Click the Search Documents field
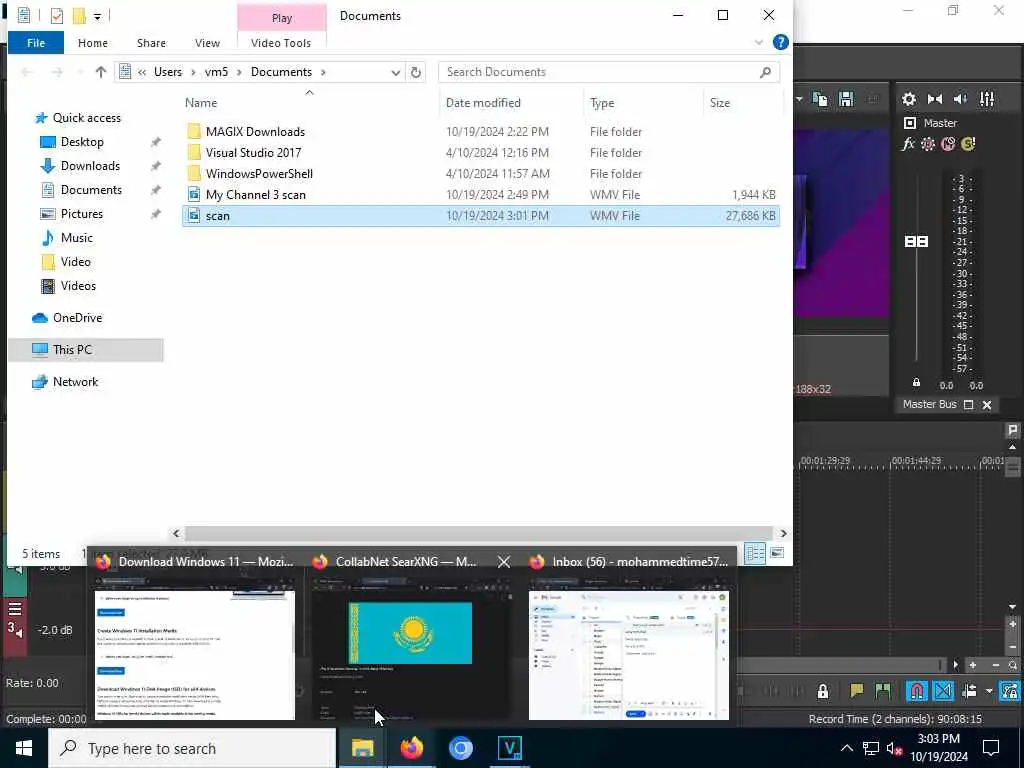1024x768 pixels. [x=609, y=72]
